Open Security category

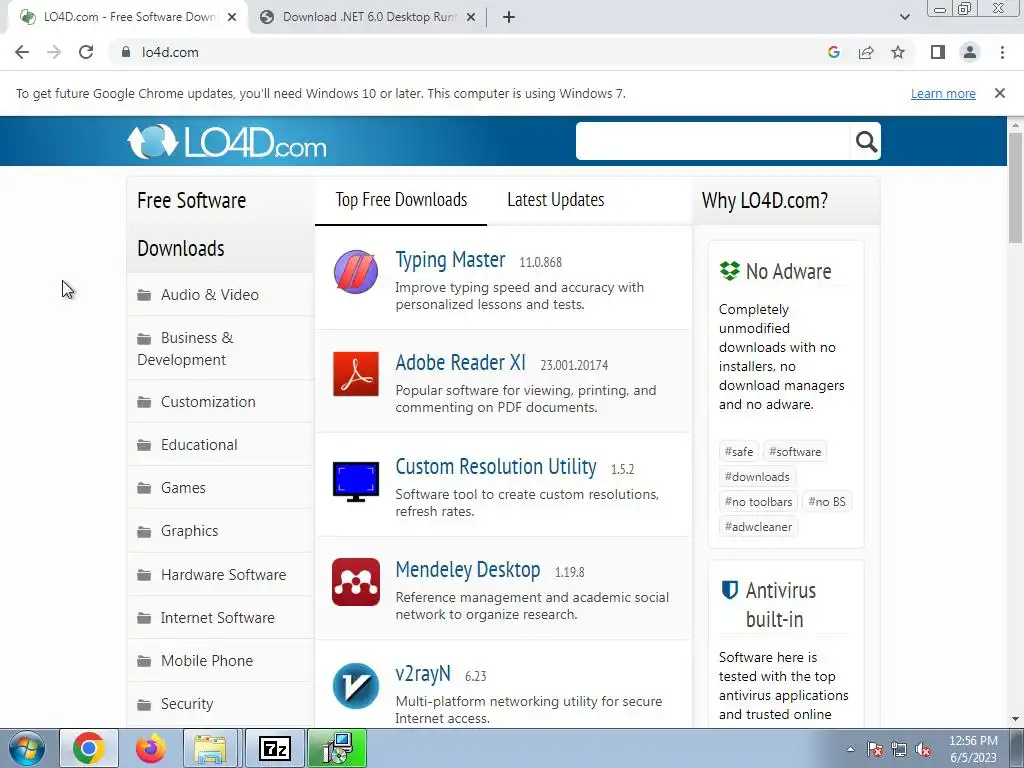point(221,704)
